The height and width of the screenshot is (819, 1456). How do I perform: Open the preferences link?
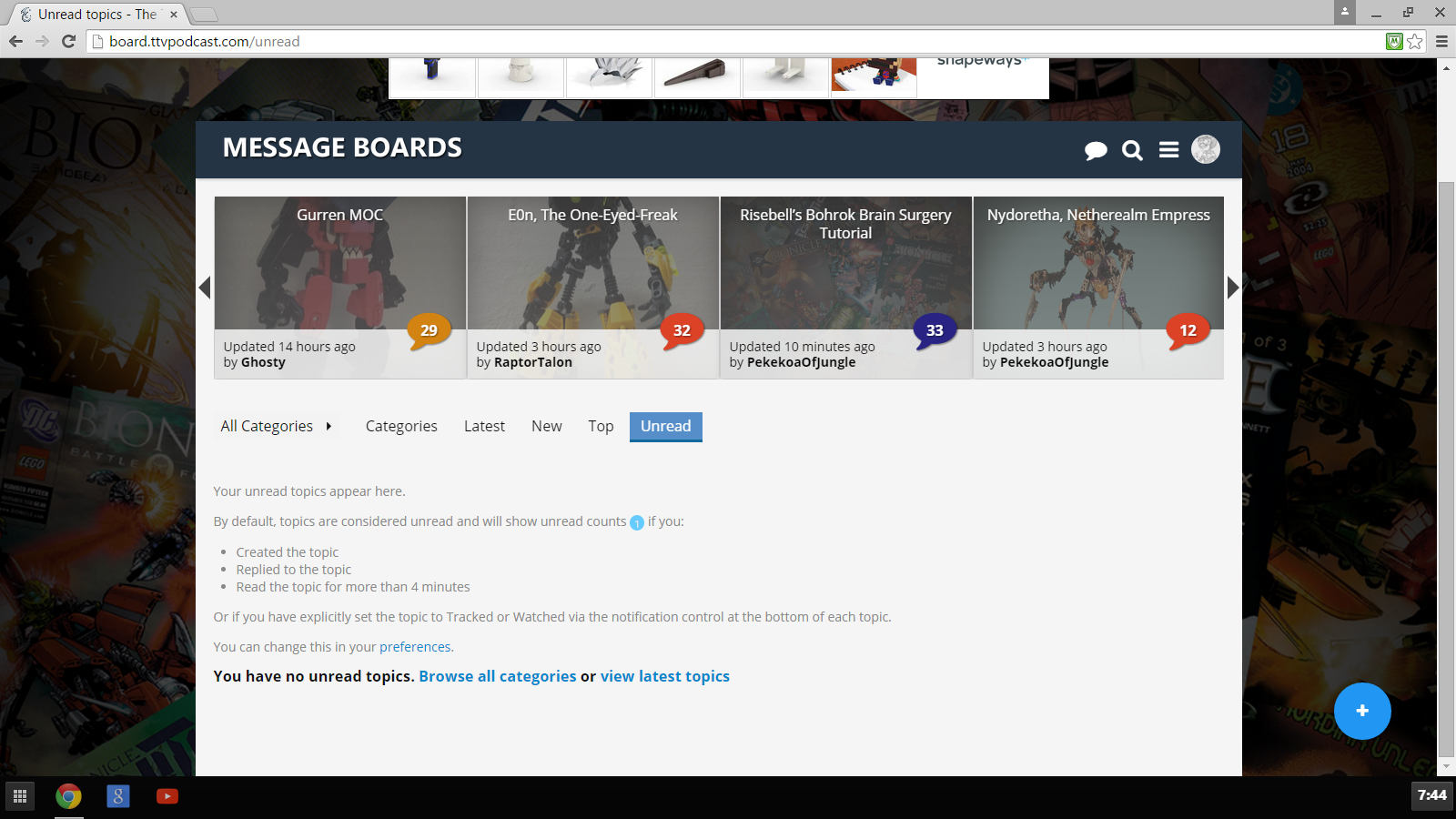[x=415, y=647]
